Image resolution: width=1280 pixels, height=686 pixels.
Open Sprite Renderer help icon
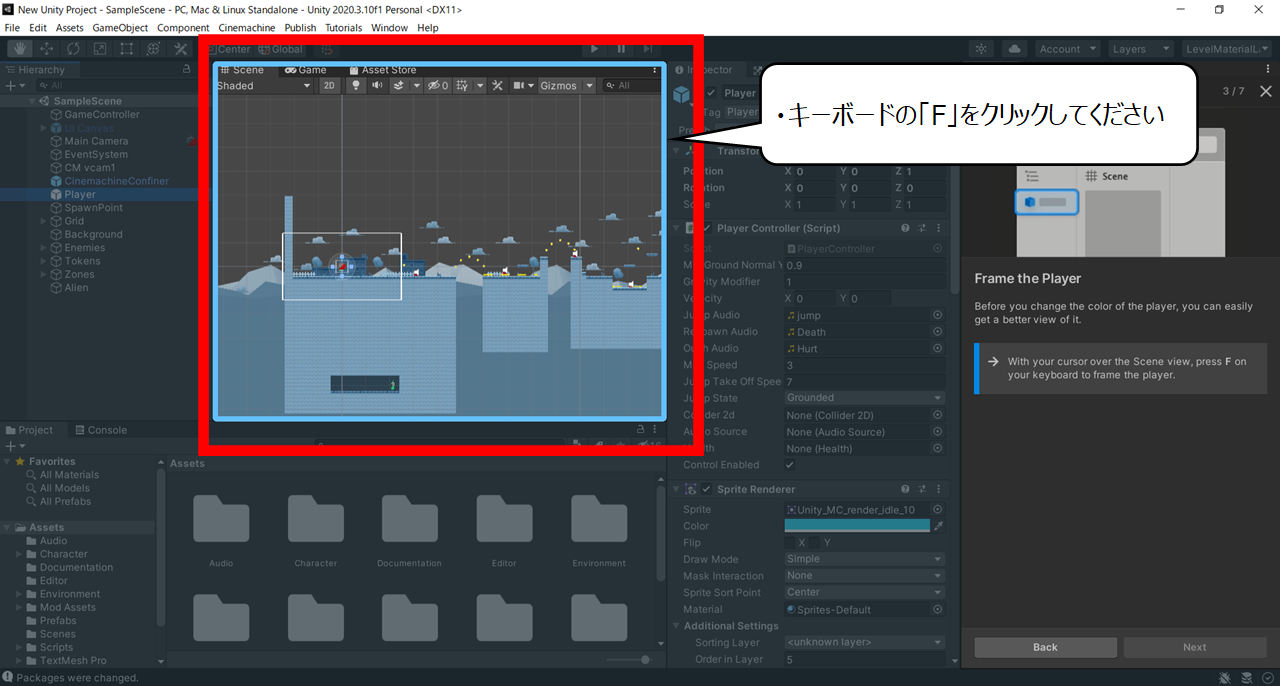coord(905,489)
